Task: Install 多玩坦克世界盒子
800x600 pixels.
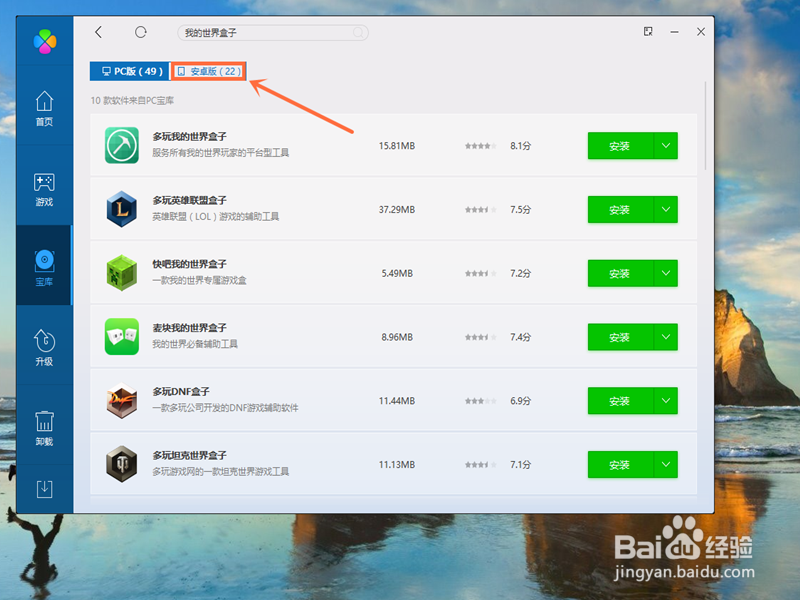Action: point(620,465)
